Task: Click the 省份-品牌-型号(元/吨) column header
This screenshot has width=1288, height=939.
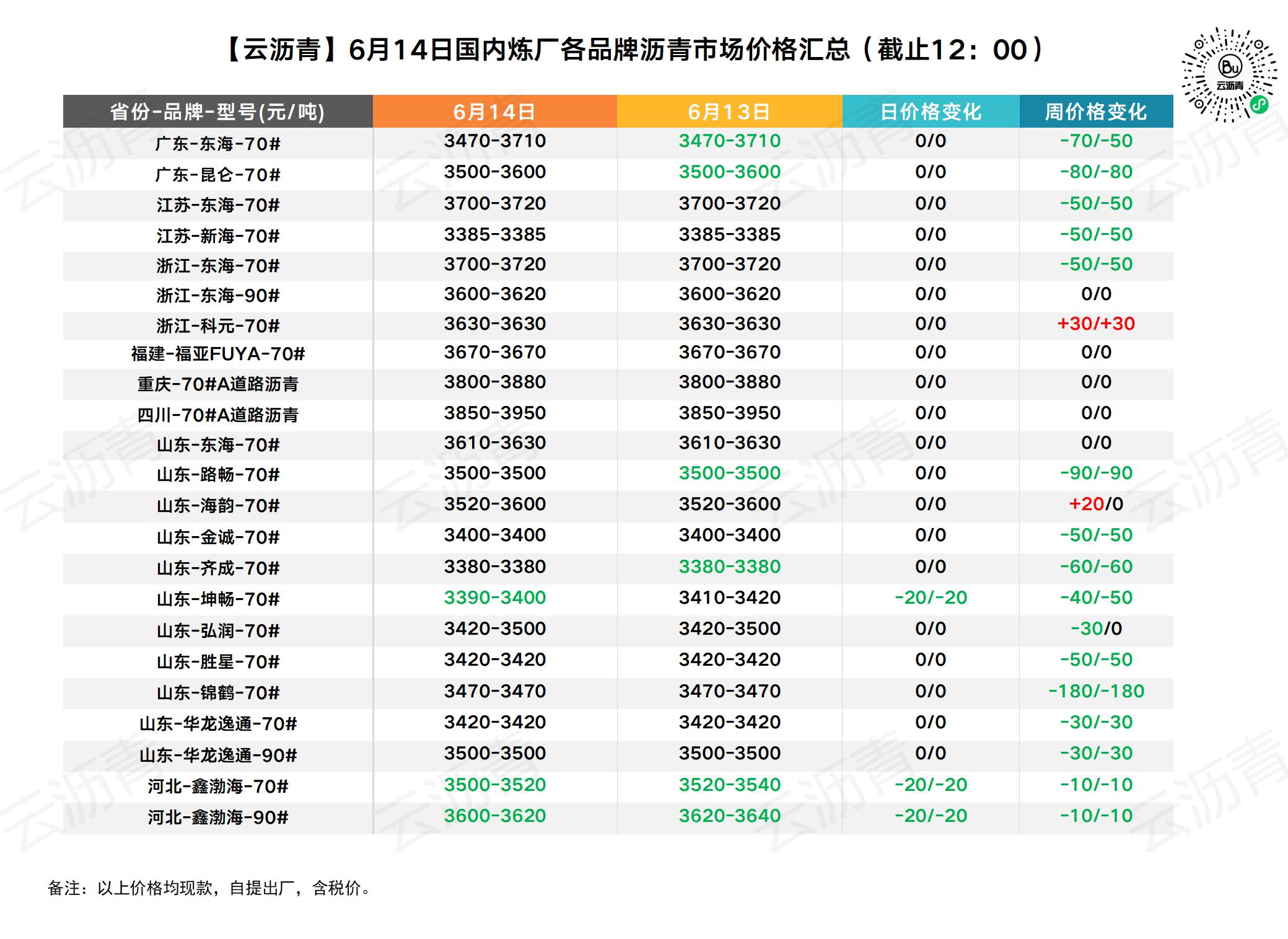Action: [x=217, y=112]
